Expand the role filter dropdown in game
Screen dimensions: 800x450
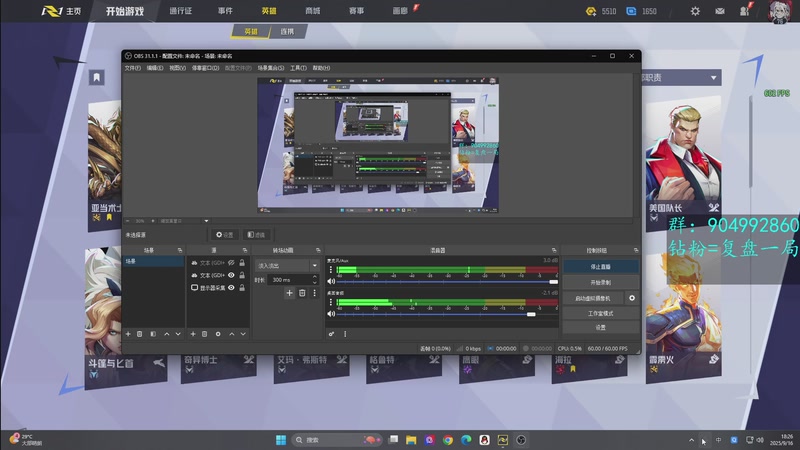tap(714, 78)
